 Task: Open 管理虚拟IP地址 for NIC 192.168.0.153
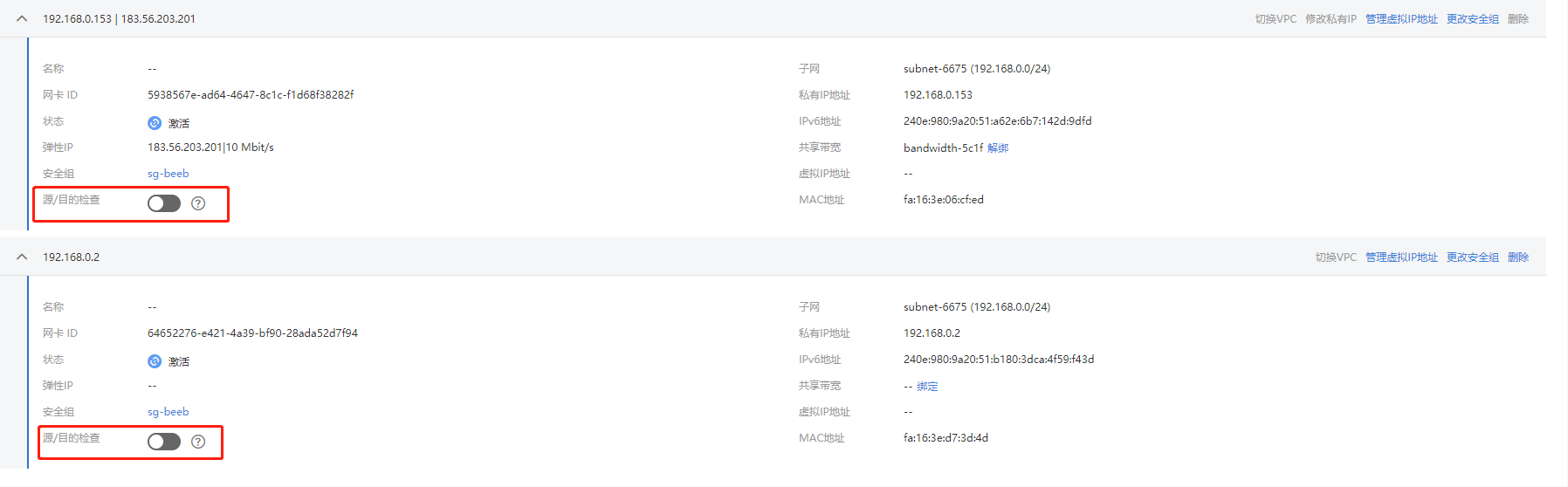[x=1401, y=19]
